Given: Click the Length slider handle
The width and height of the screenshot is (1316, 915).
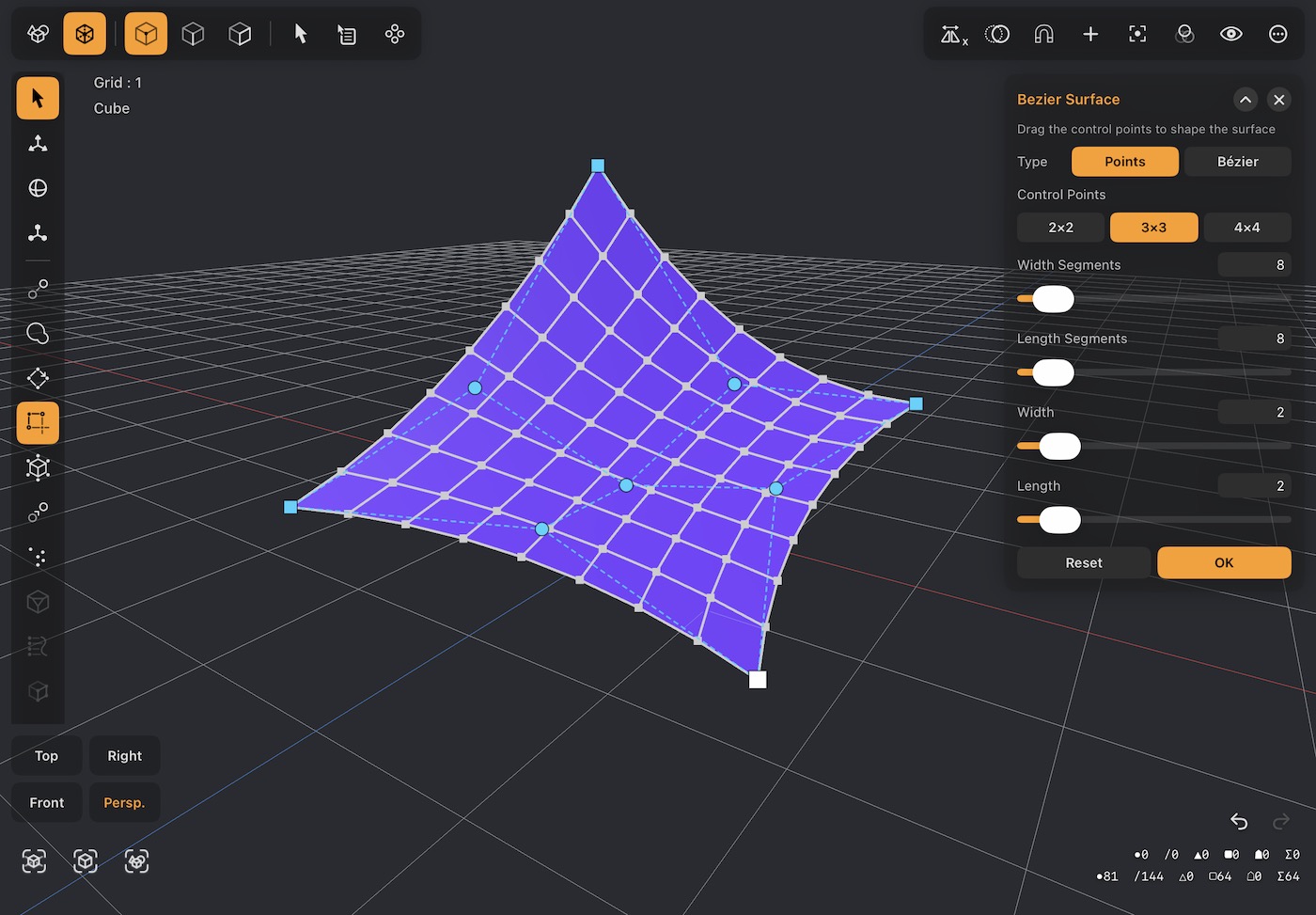Looking at the screenshot, I should click(x=1059, y=520).
